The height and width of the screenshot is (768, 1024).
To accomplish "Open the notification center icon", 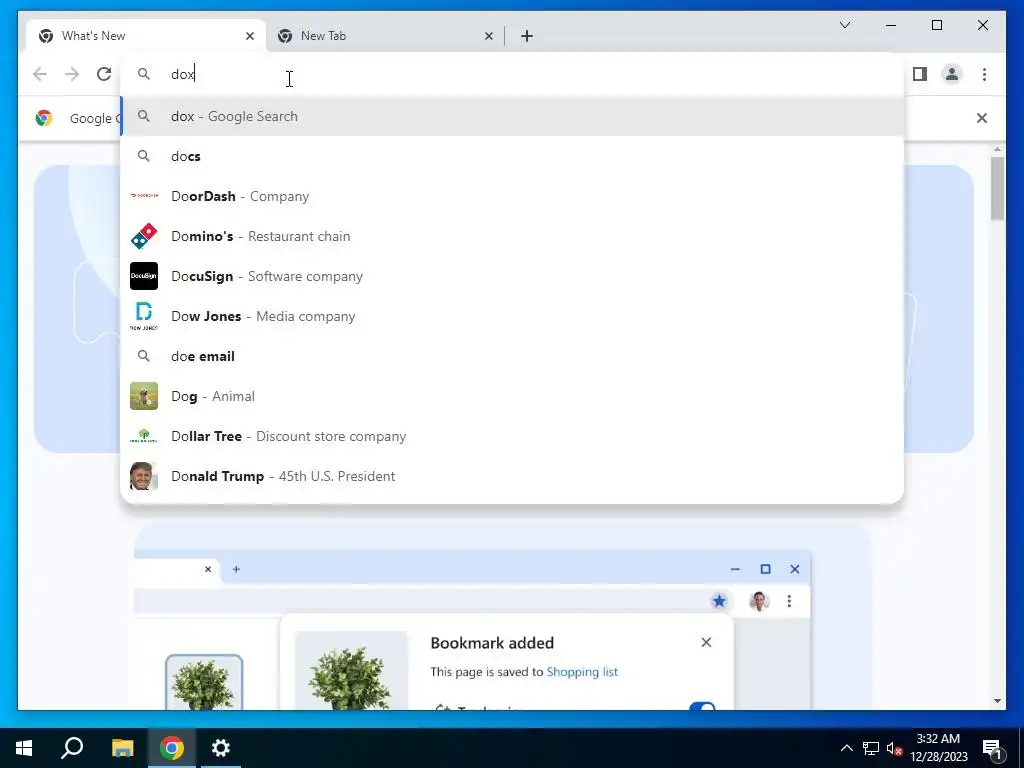I will (x=992, y=749).
